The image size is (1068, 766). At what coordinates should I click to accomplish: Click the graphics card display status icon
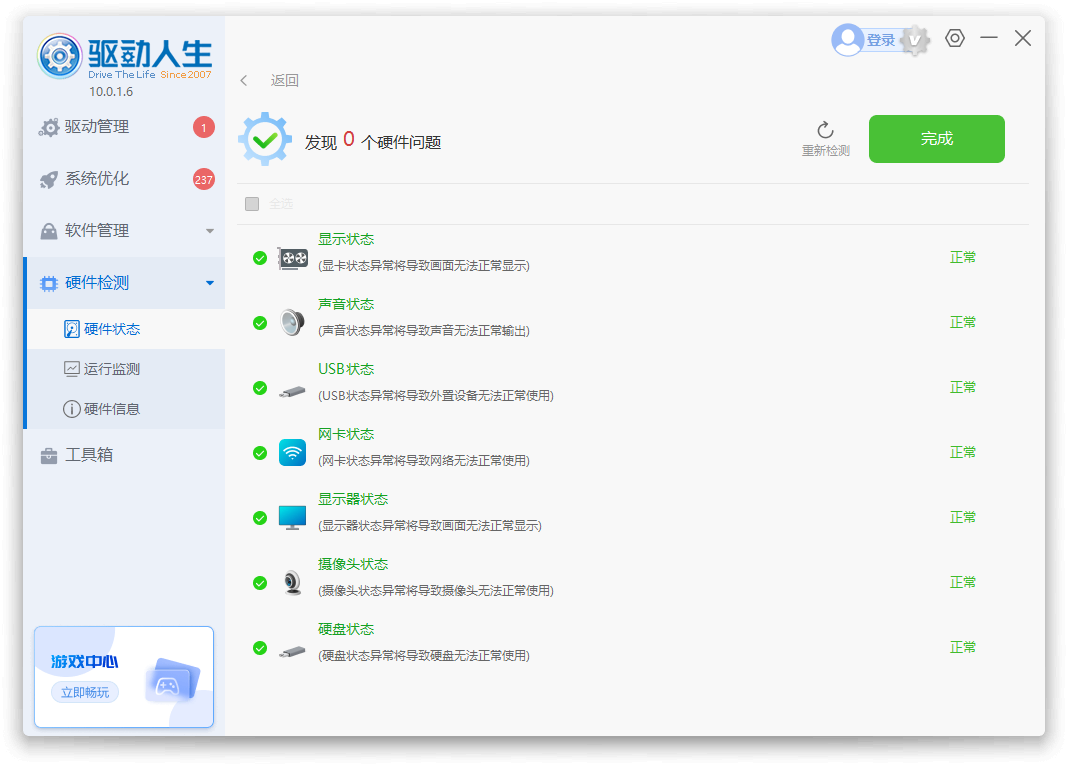coord(293,258)
